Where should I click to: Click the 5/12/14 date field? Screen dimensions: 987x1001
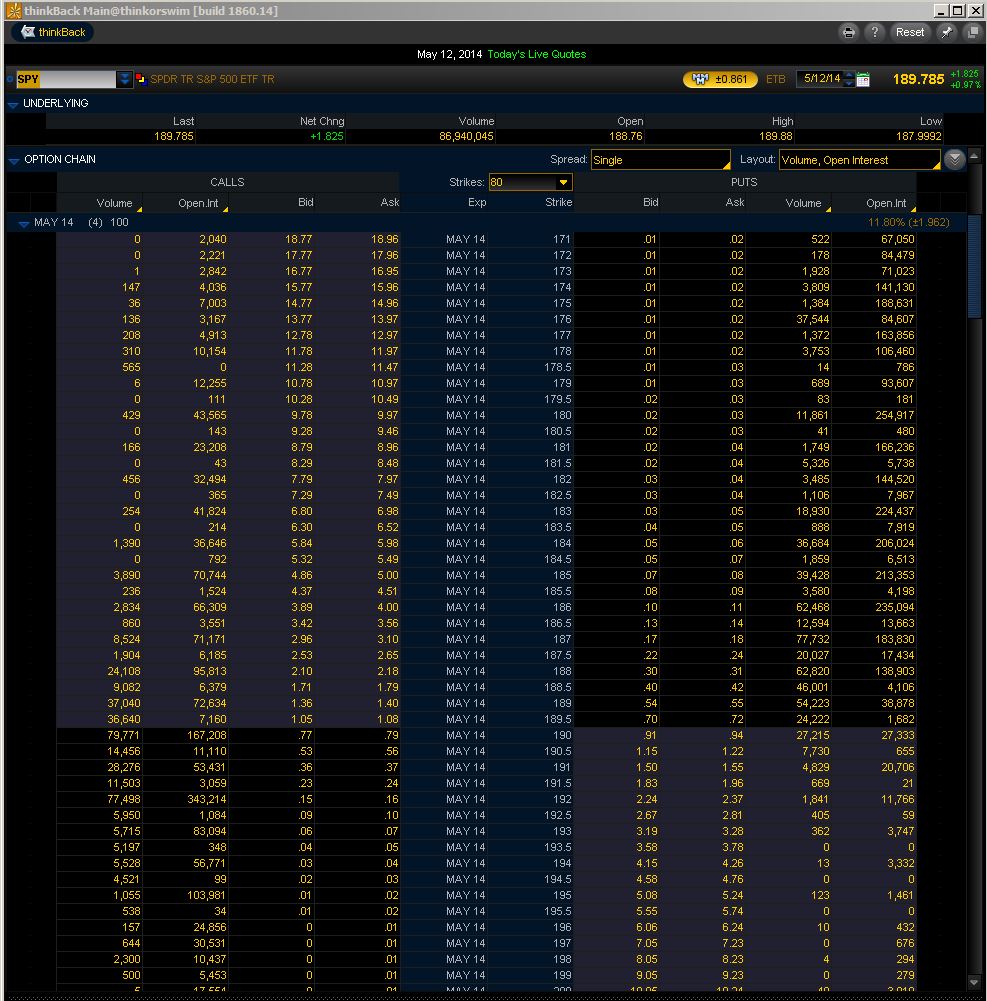pyautogui.click(x=822, y=79)
